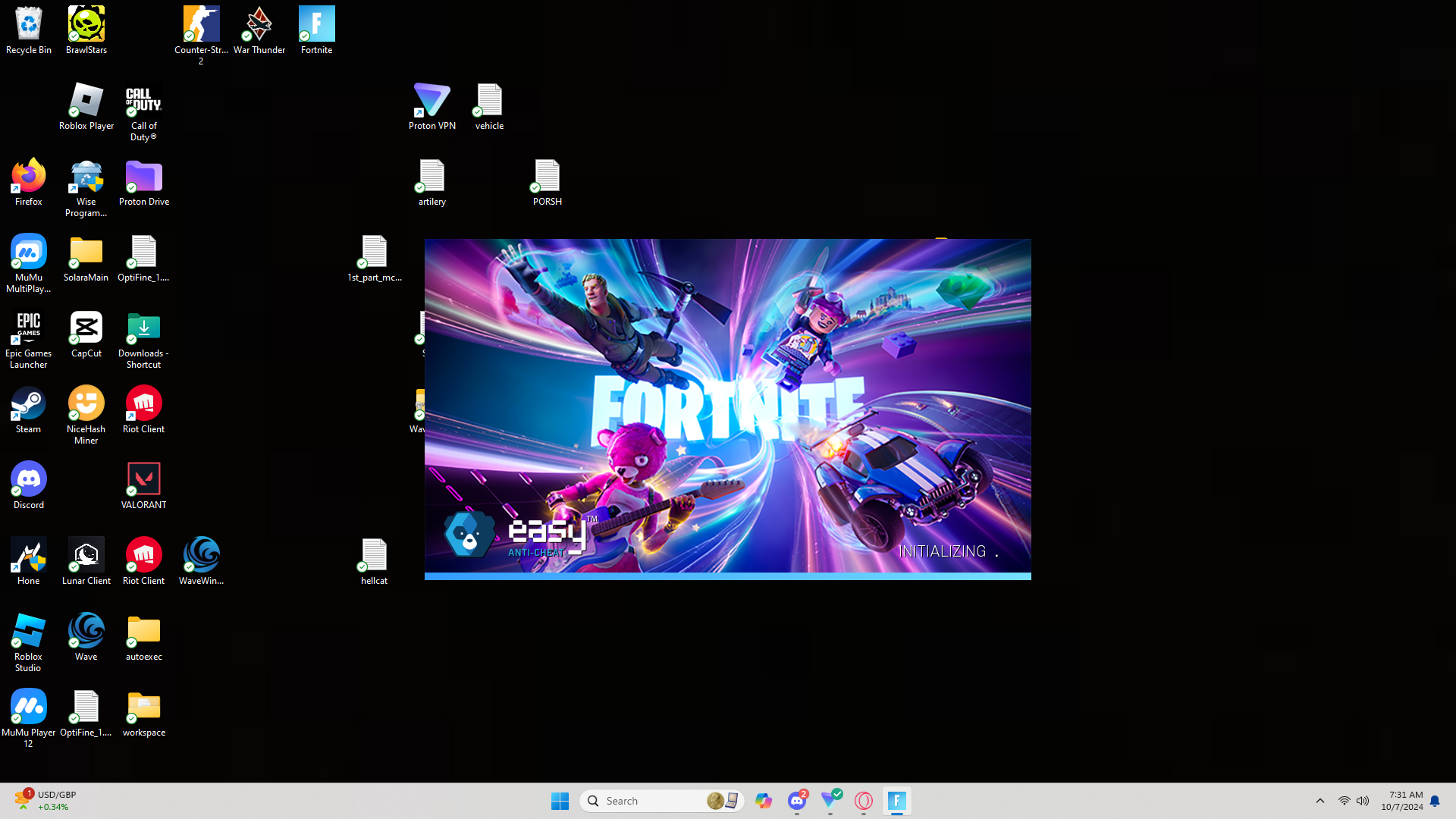Select the NiceHash Miner icon
This screenshot has height=819, width=1456.
click(x=86, y=404)
